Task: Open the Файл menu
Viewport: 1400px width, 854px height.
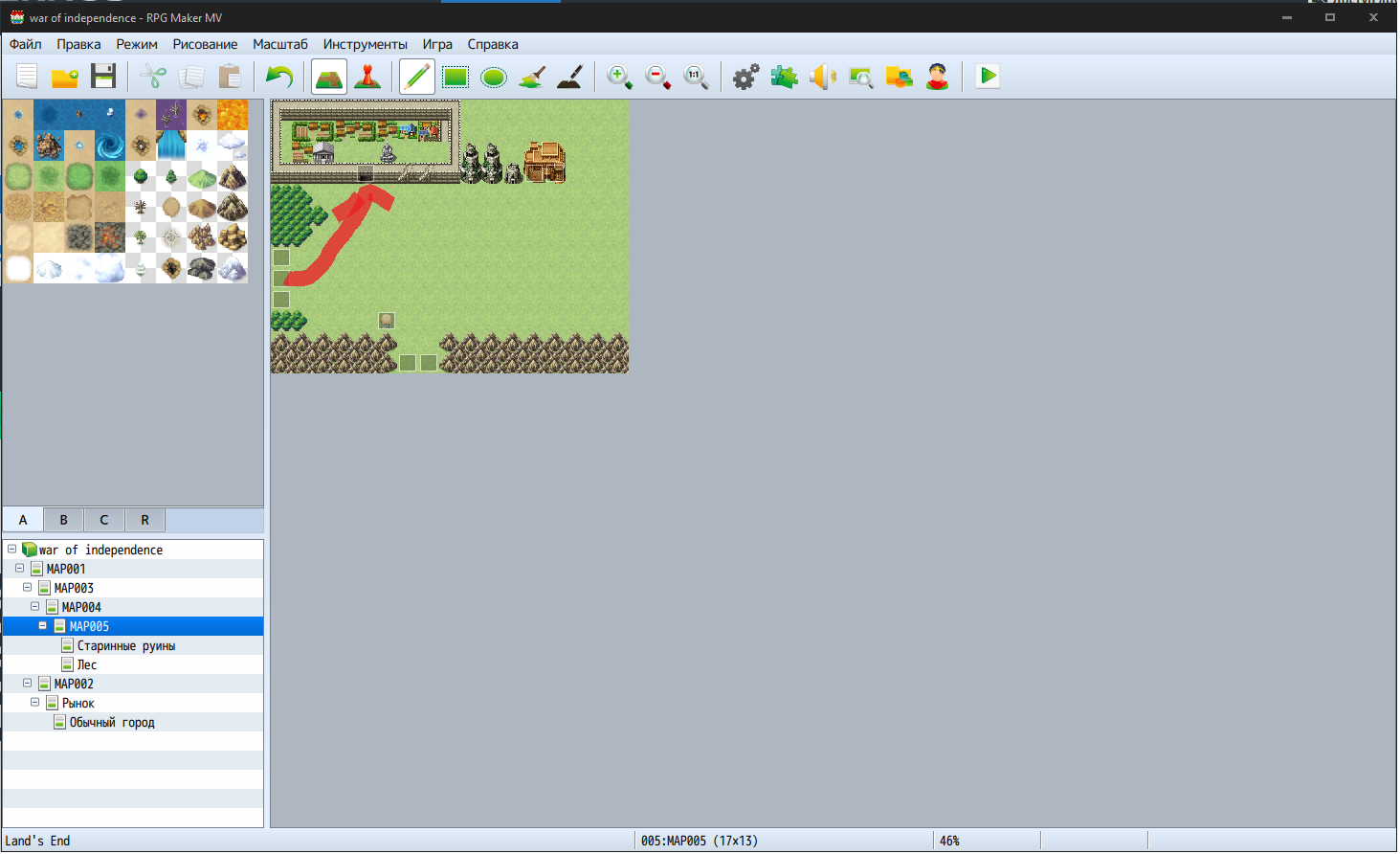Action: point(26,44)
